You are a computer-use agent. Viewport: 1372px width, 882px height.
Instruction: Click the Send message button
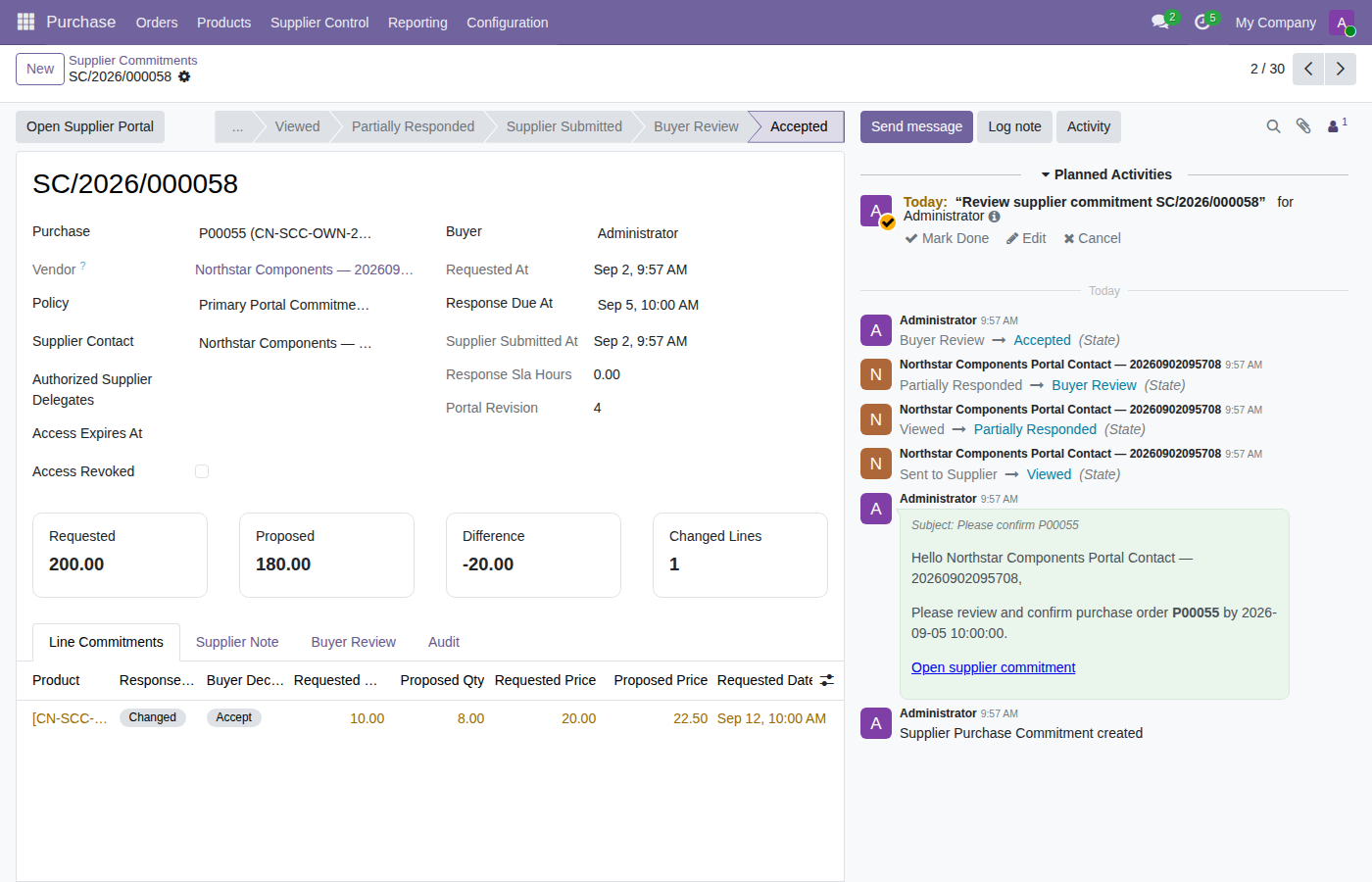click(x=916, y=126)
